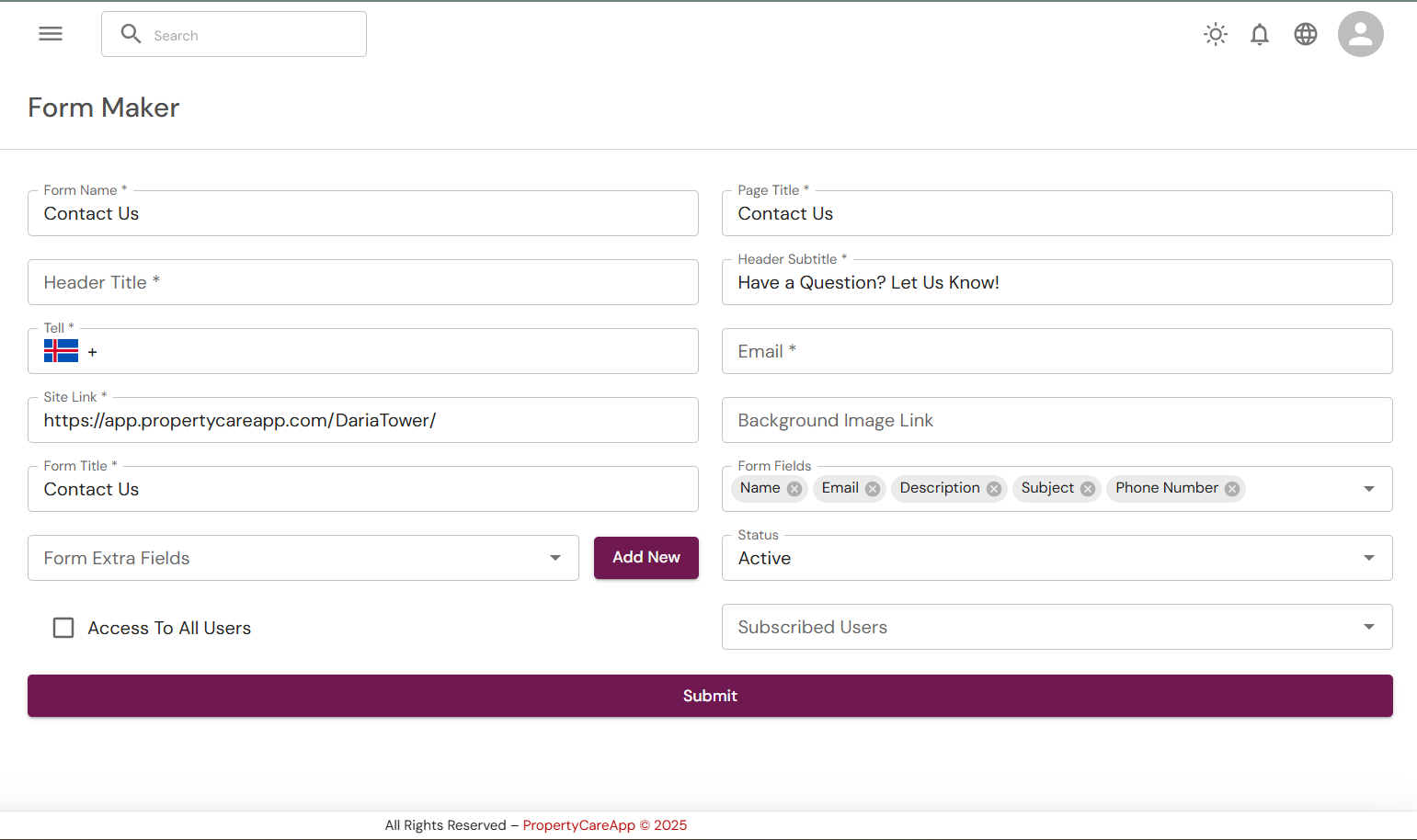Expand the Subscribed Users dropdown
1417x840 pixels.
click(1368, 627)
